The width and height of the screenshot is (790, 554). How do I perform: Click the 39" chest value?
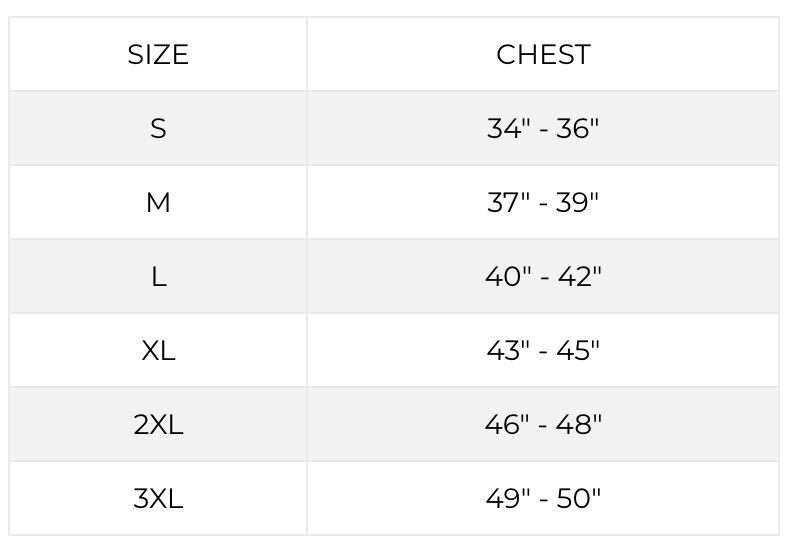click(x=580, y=203)
